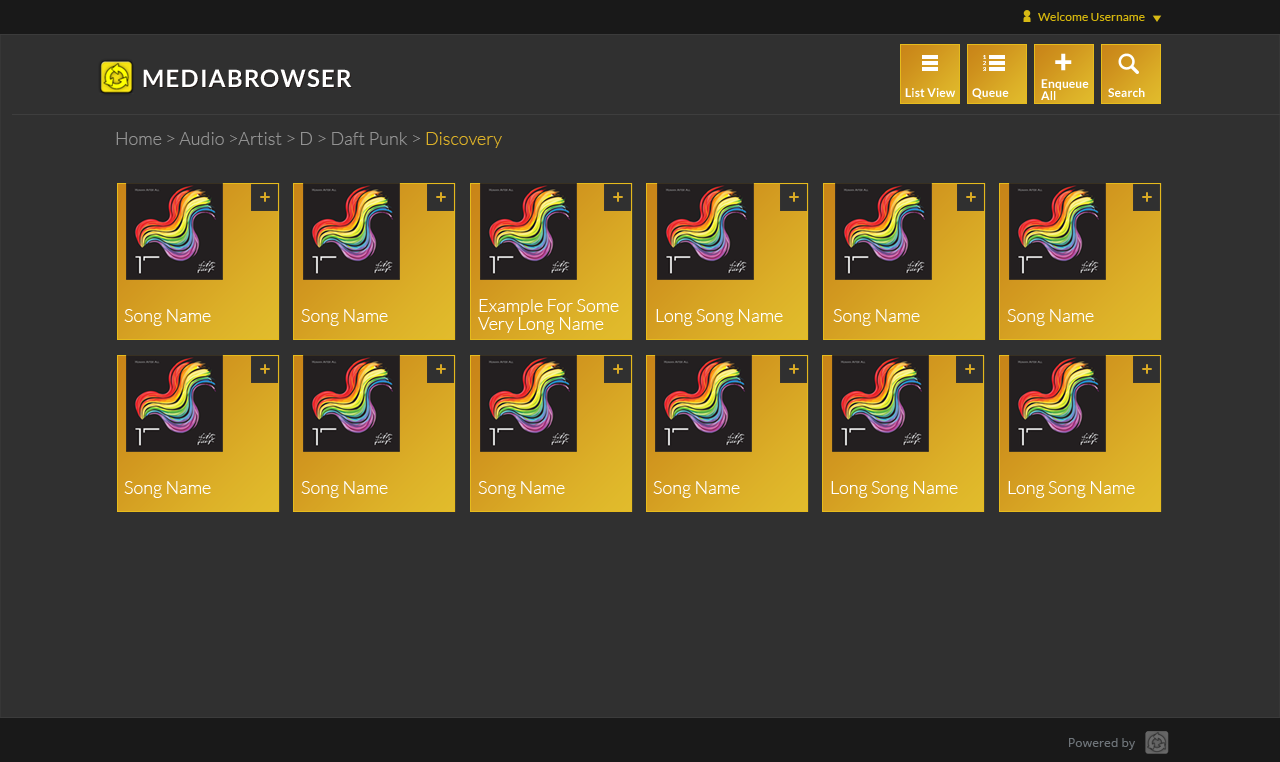Image resolution: width=1280 pixels, height=762 pixels.
Task: Click the top-row Long Song Name title
Action: point(719,316)
